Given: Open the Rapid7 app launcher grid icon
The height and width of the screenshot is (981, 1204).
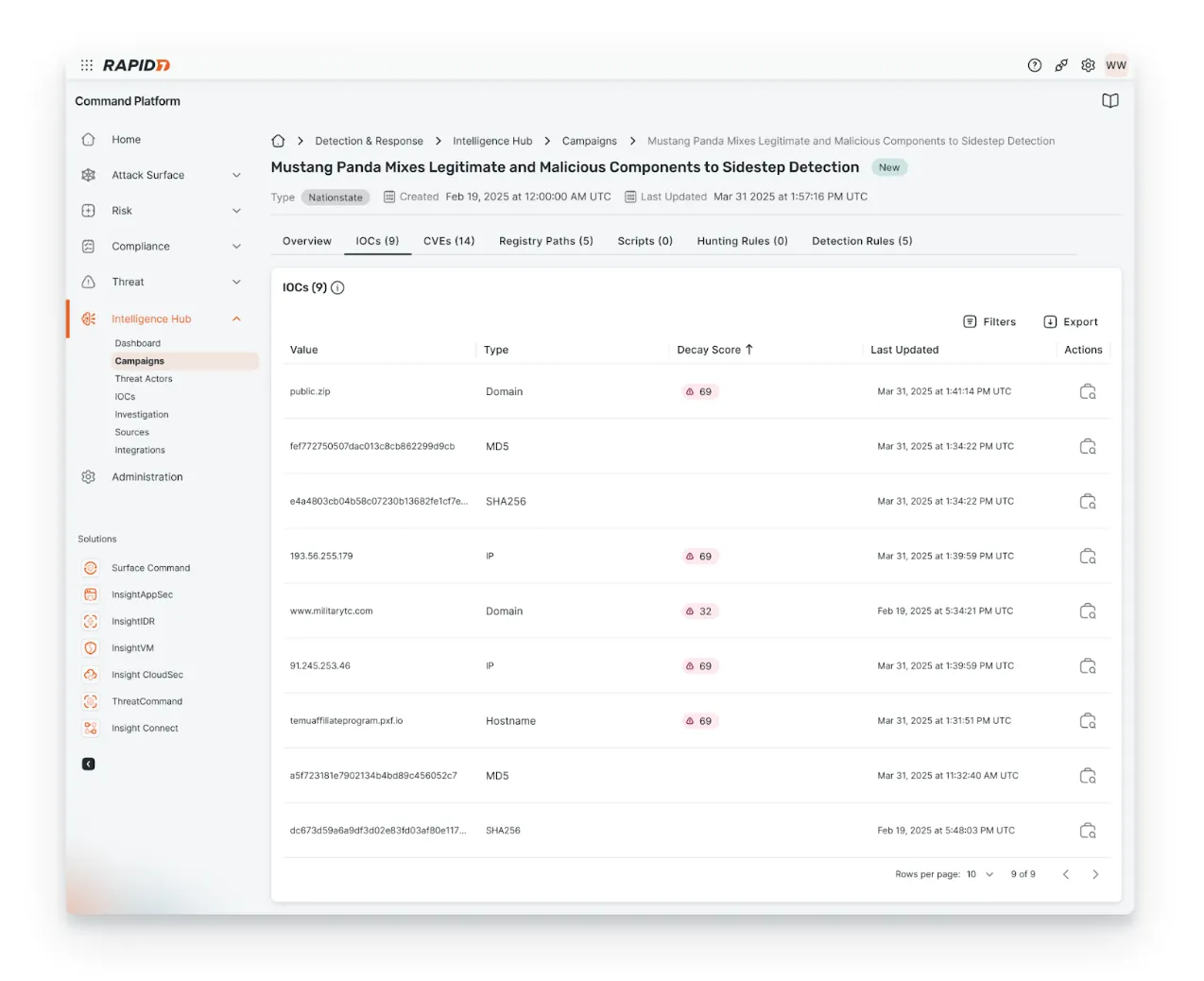Looking at the screenshot, I should click(x=86, y=65).
